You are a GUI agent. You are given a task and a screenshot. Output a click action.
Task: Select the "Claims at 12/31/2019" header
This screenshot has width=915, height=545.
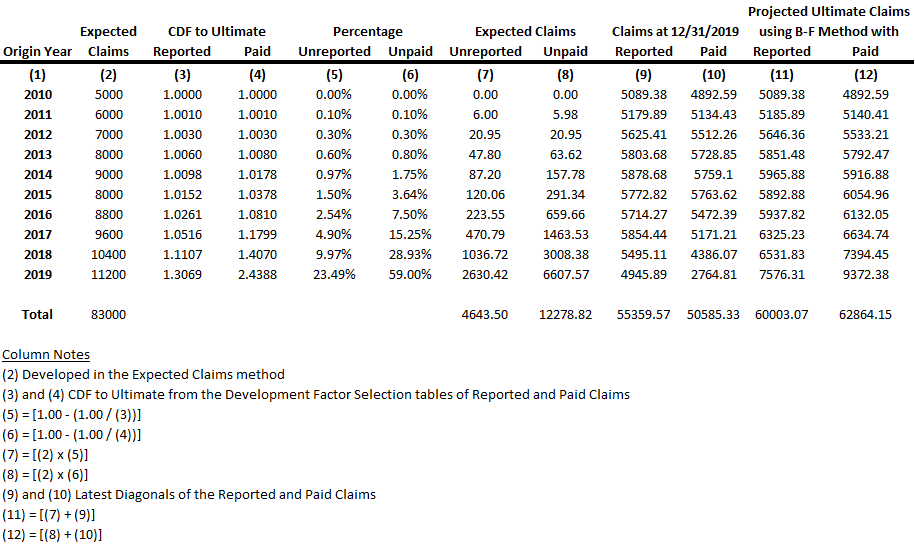pyautogui.click(x=677, y=32)
